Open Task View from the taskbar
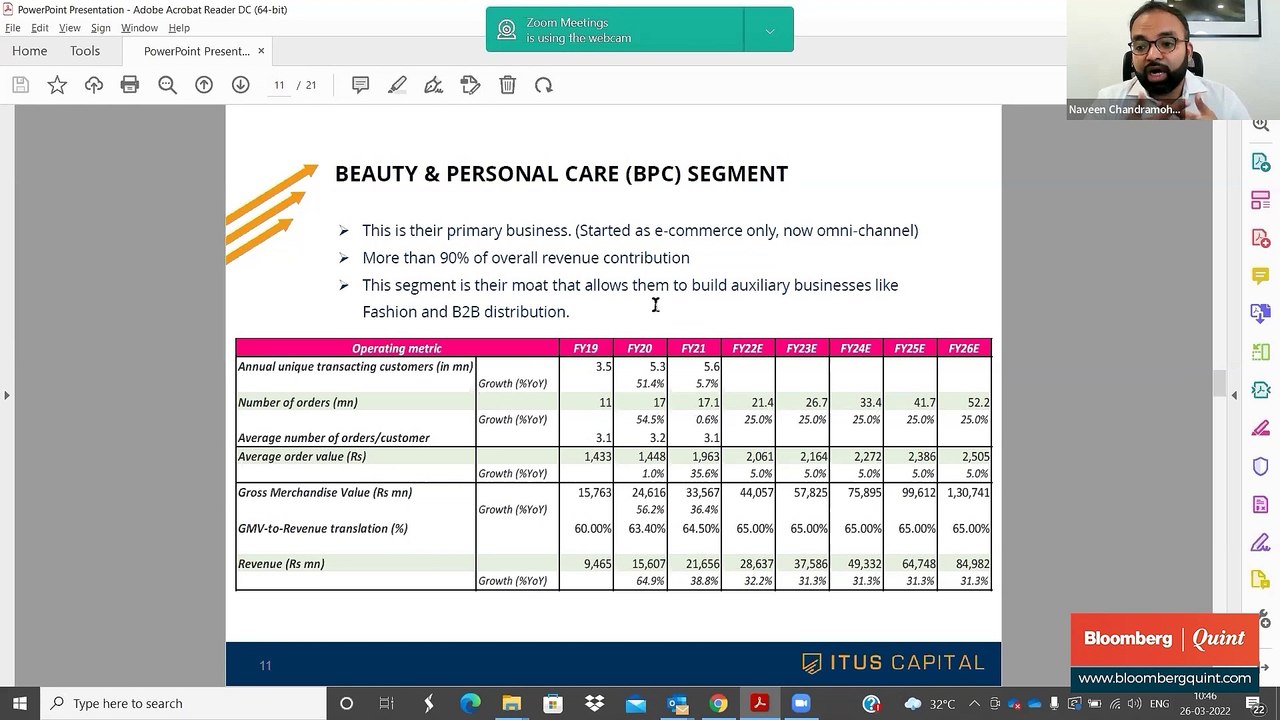1280x720 pixels. [386, 703]
